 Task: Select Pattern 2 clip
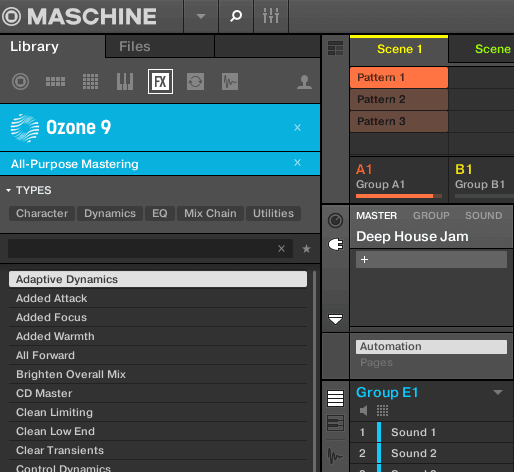point(399,99)
